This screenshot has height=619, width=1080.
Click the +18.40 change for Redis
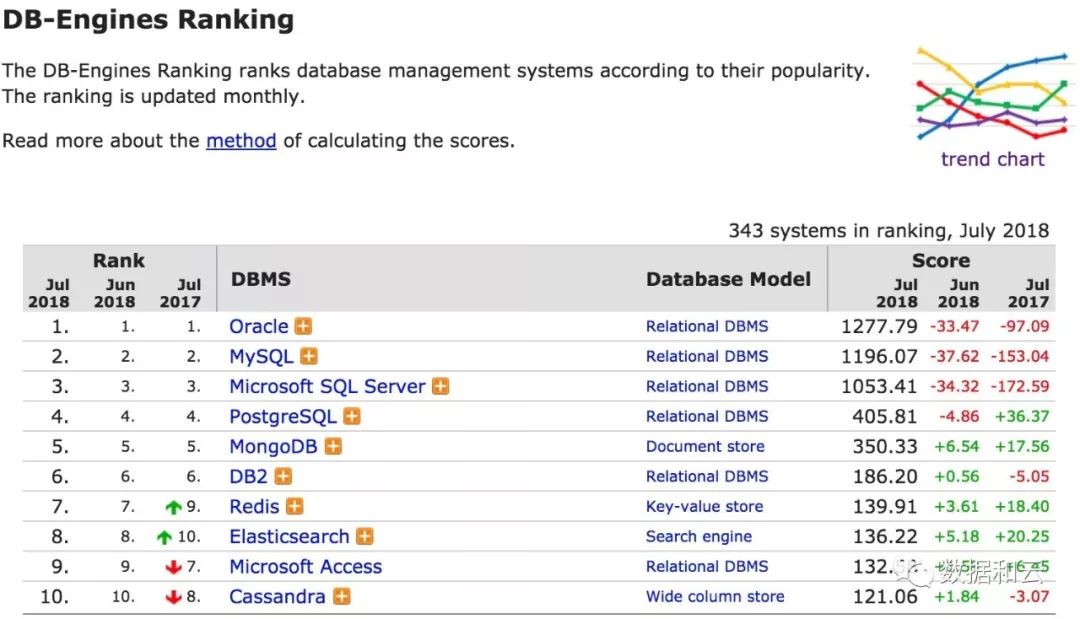tap(1021, 506)
